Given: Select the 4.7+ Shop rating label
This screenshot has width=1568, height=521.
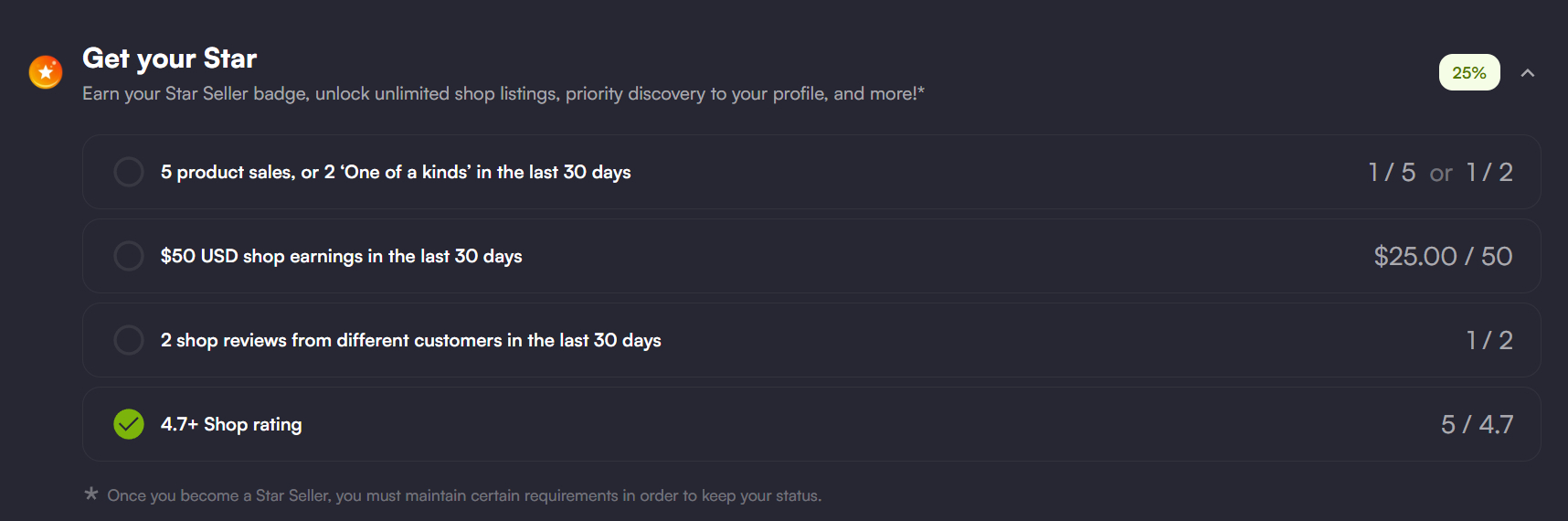Looking at the screenshot, I should click(x=231, y=424).
